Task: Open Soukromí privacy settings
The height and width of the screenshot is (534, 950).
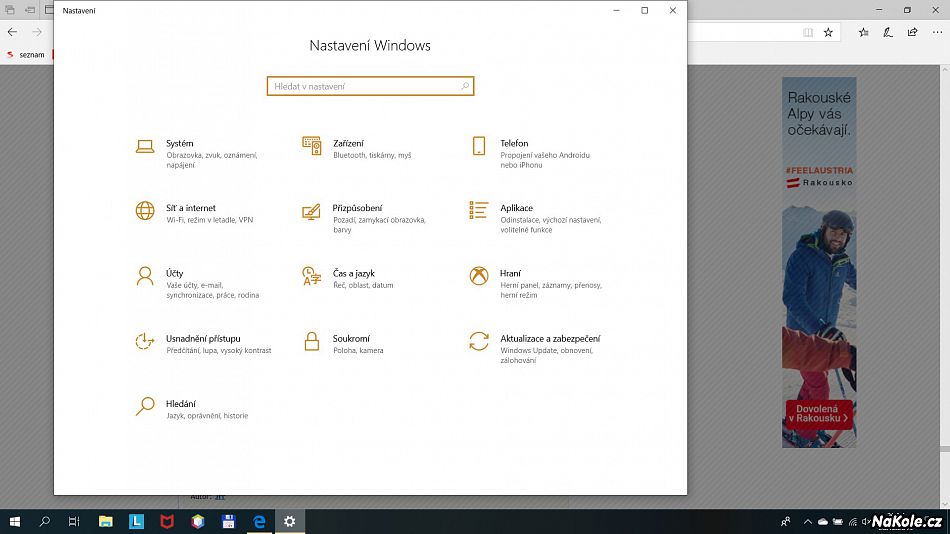Action: point(343,344)
